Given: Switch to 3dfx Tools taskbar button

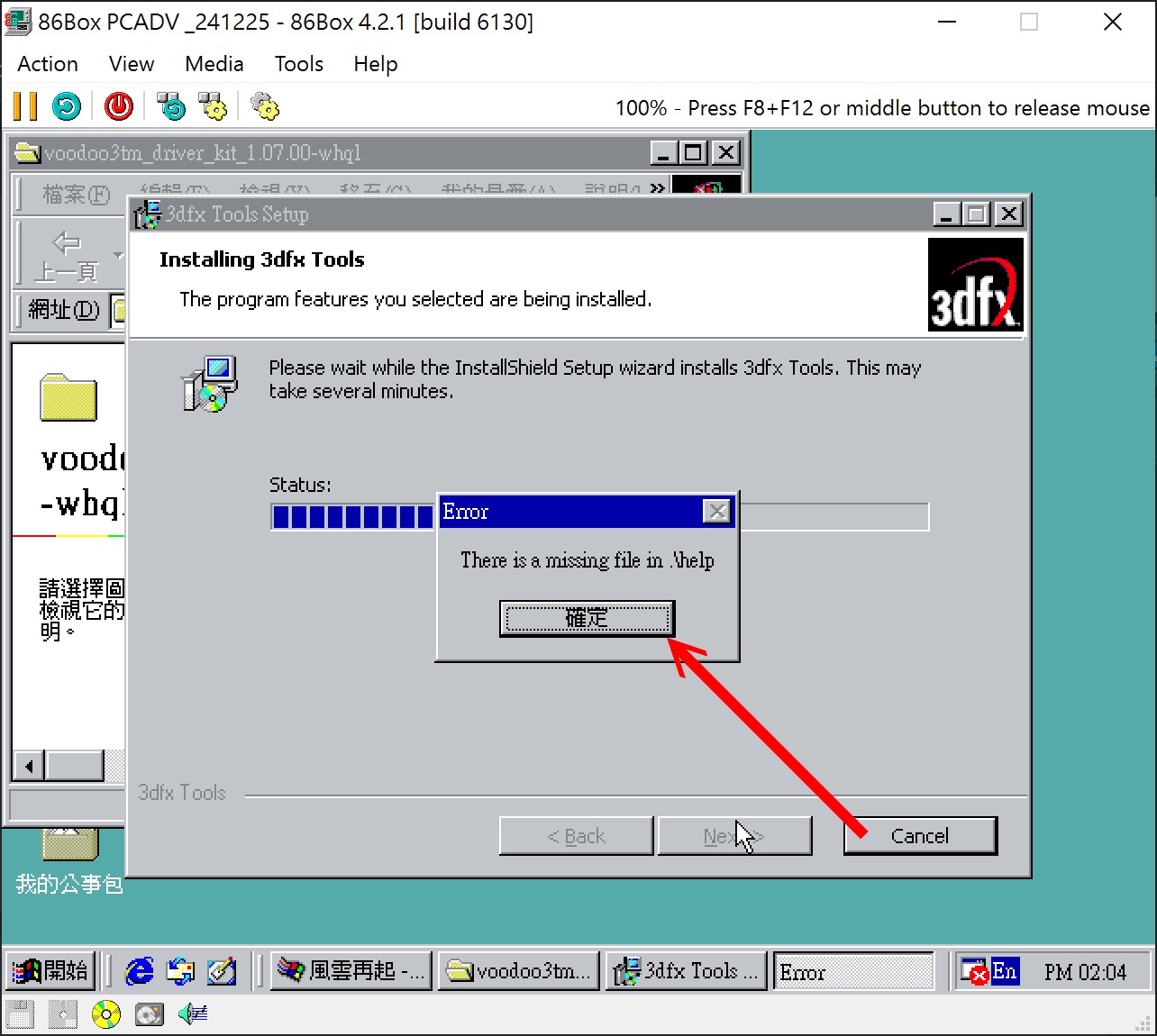Looking at the screenshot, I should coord(687,971).
